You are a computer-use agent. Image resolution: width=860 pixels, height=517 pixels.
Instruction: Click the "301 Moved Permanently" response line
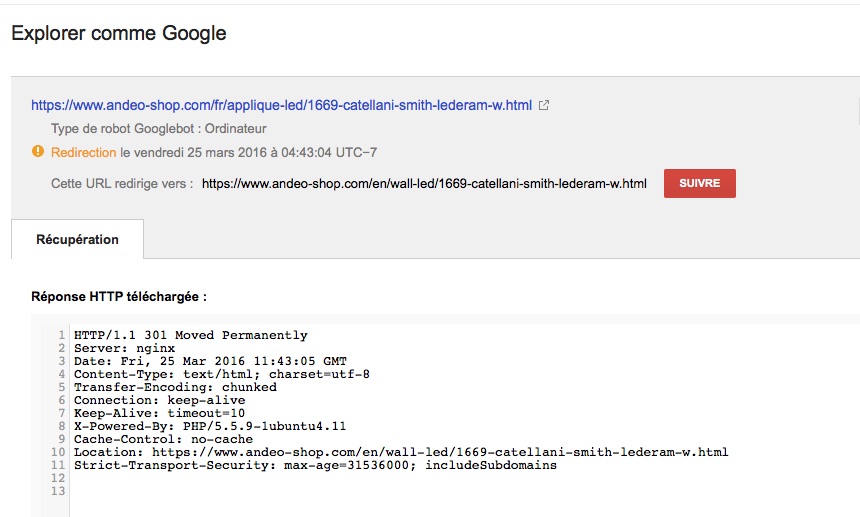click(191, 336)
